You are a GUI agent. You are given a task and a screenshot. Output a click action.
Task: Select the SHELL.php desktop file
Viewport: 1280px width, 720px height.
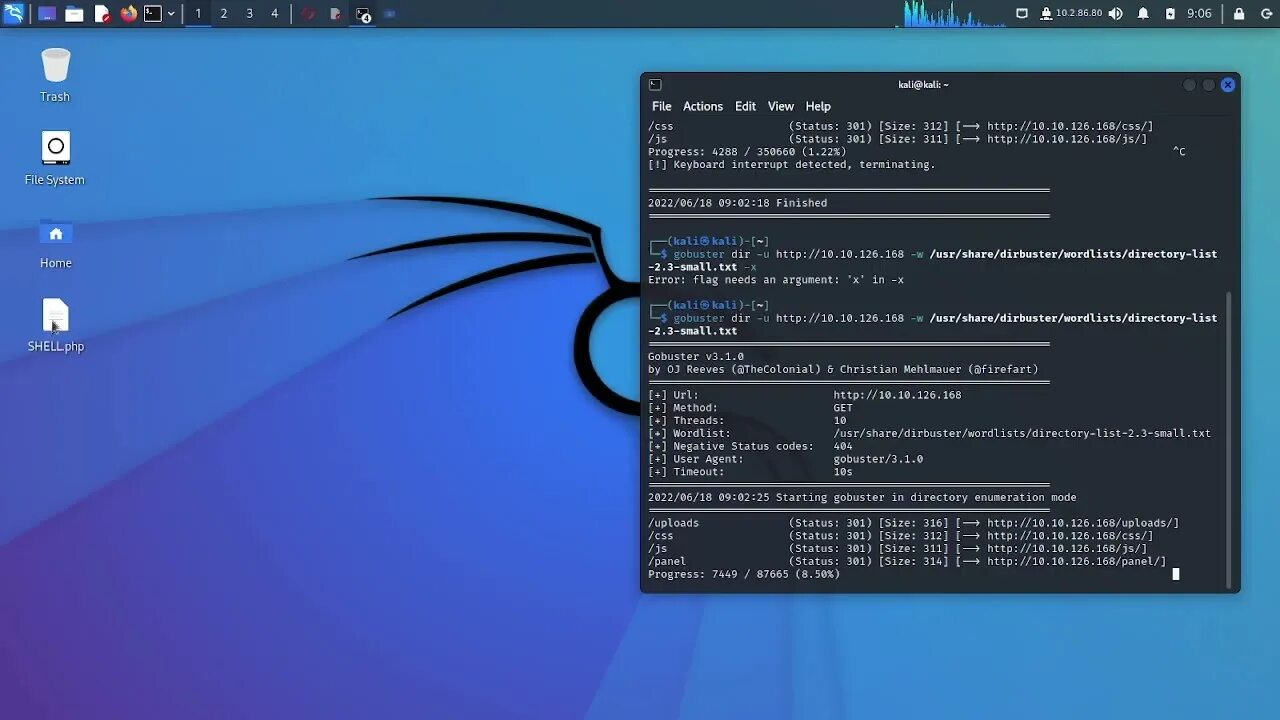pos(55,326)
